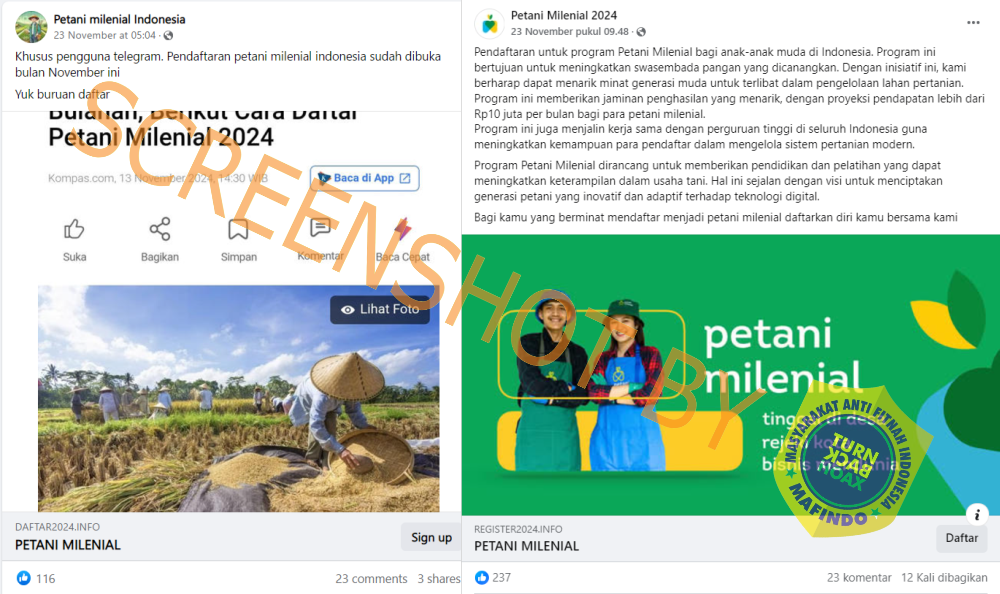Open the 12 Kali dibagikan link
1000x594 pixels.
click(x=944, y=577)
